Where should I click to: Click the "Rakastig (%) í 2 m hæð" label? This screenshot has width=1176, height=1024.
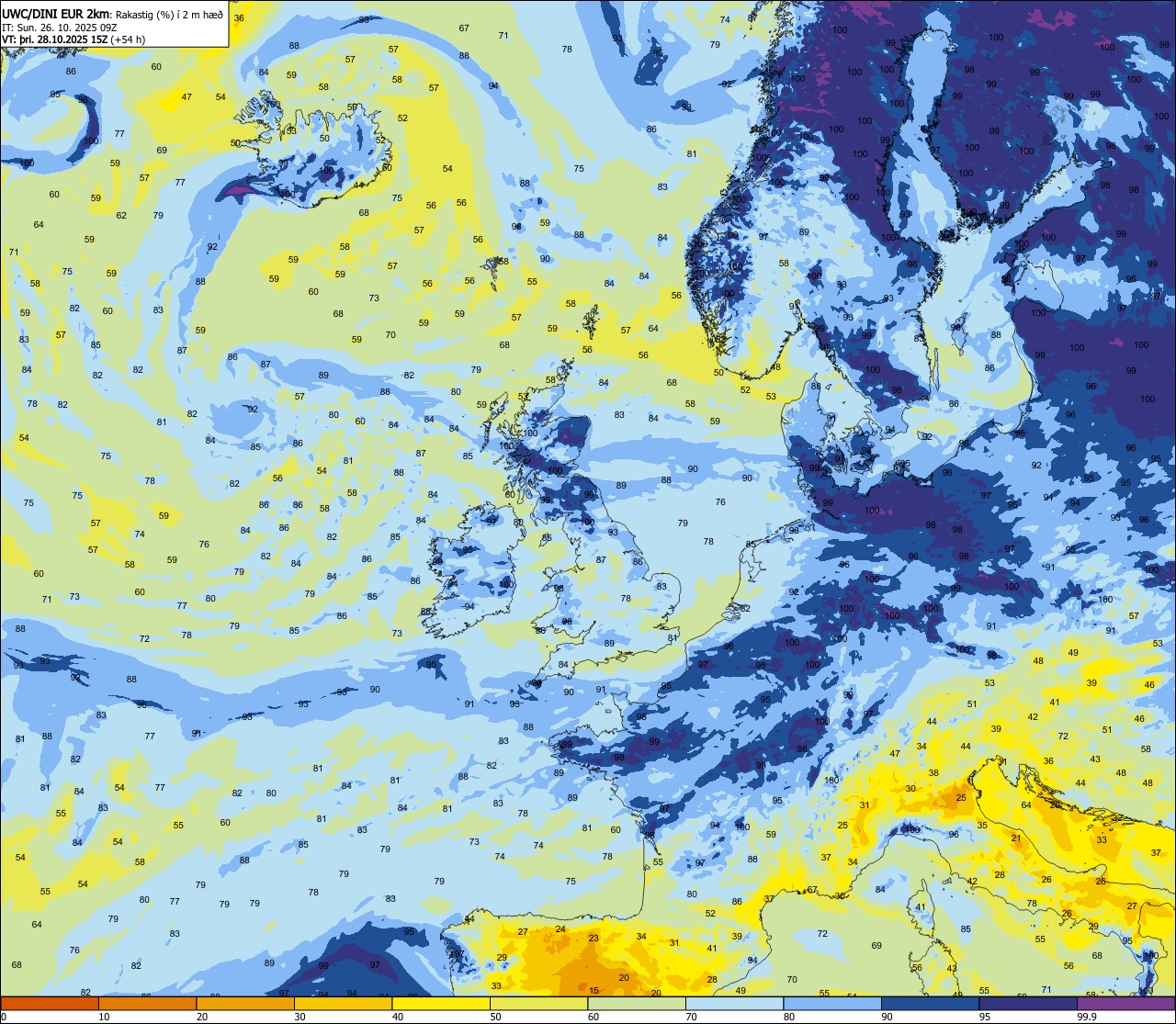(169, 14)
